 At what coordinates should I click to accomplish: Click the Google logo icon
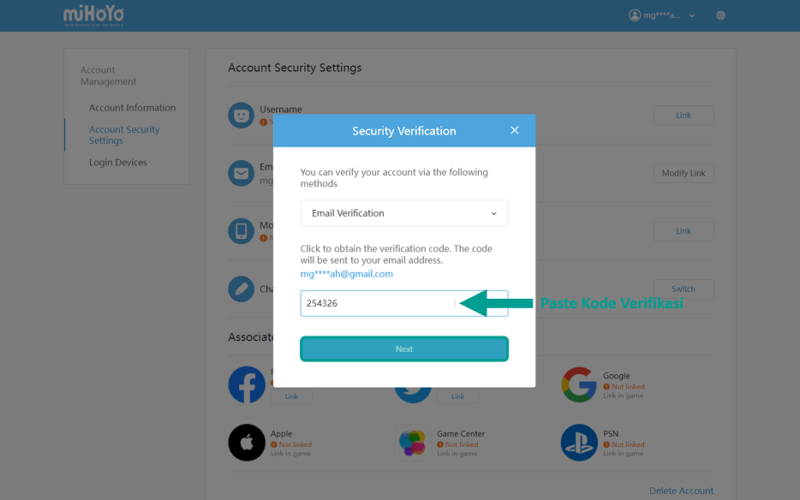[579, 385]
